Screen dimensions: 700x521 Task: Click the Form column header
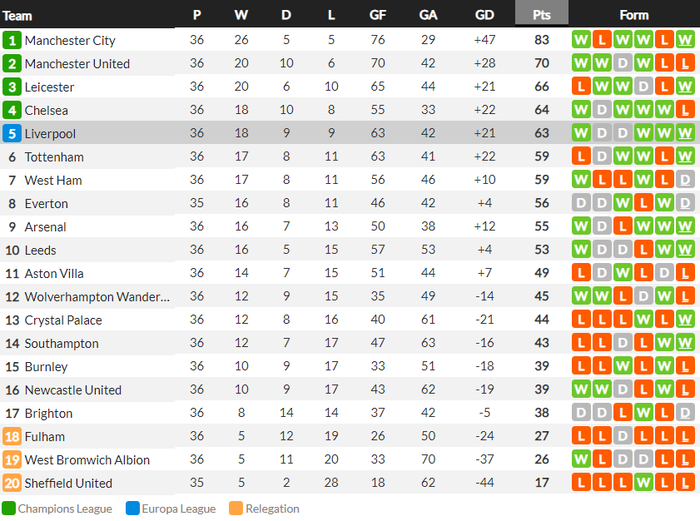(634, 15)
